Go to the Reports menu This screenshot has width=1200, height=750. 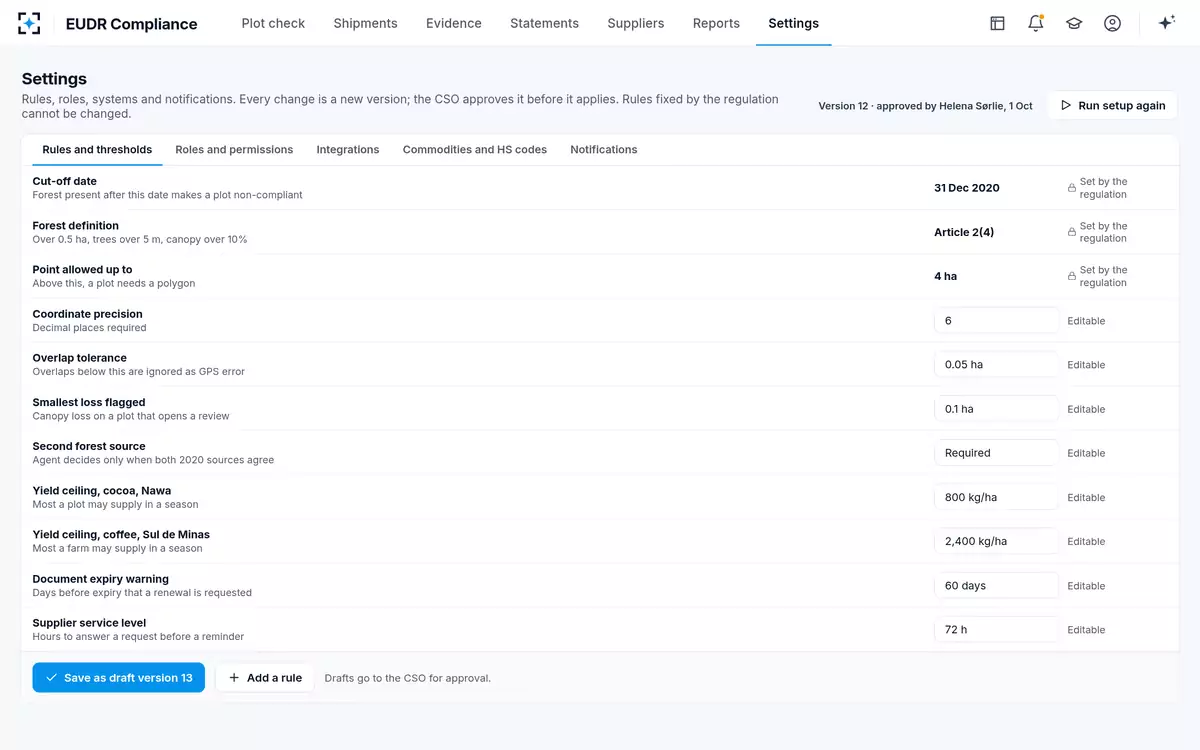(716, 23)
